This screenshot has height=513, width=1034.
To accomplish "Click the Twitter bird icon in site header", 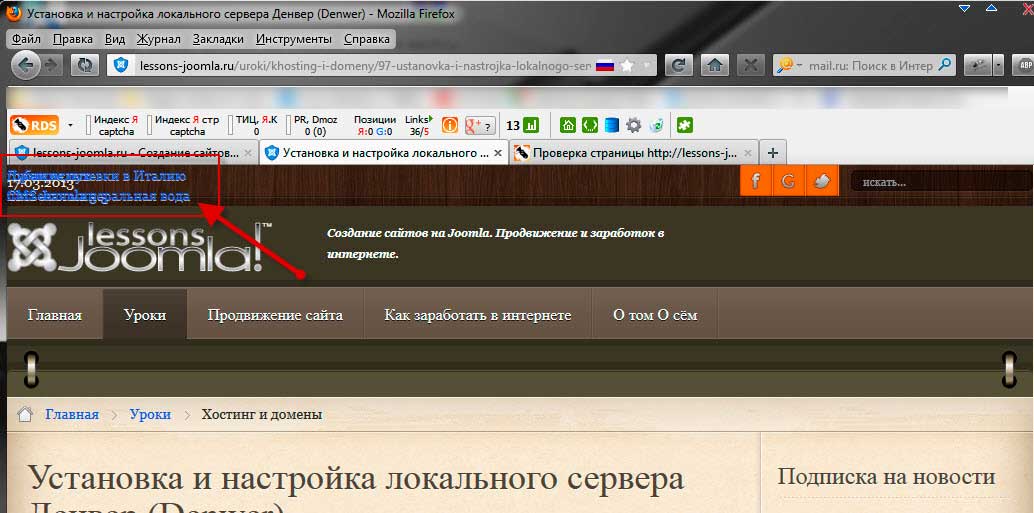I will tap(822, 181).
